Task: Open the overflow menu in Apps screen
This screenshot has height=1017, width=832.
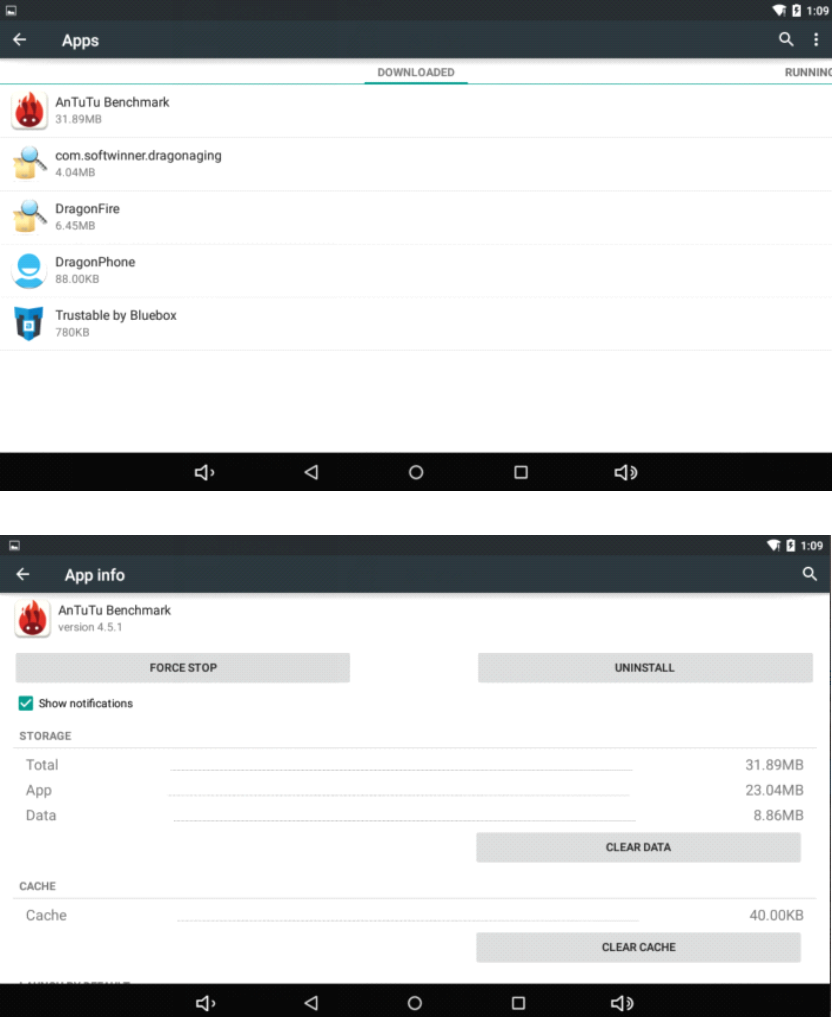Action: tap(816, 40)
